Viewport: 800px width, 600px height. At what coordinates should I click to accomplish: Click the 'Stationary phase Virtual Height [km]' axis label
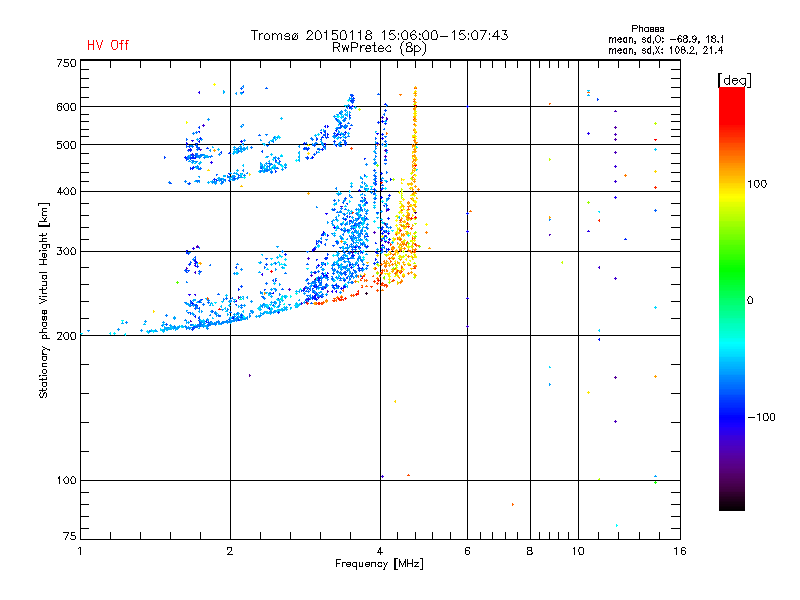[x=44, y=301]
